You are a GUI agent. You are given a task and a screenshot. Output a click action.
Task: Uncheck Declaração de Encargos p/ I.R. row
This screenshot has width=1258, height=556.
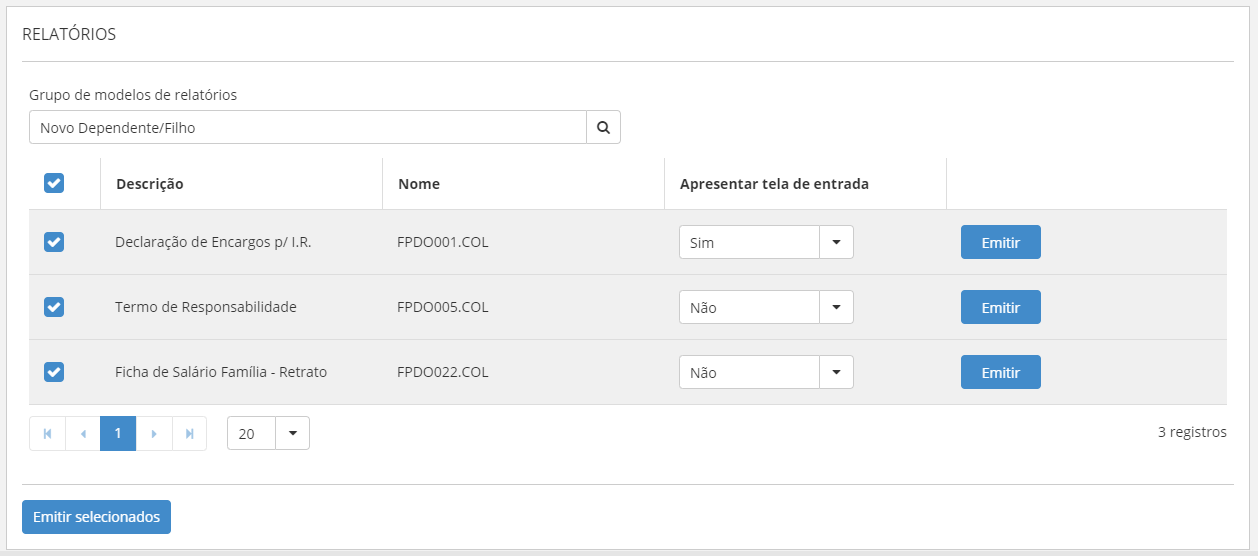pos(54,242)
